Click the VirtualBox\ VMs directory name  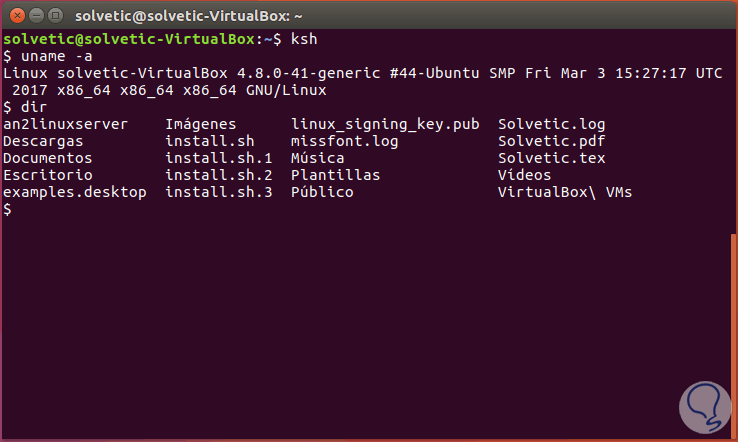(565, 192)
